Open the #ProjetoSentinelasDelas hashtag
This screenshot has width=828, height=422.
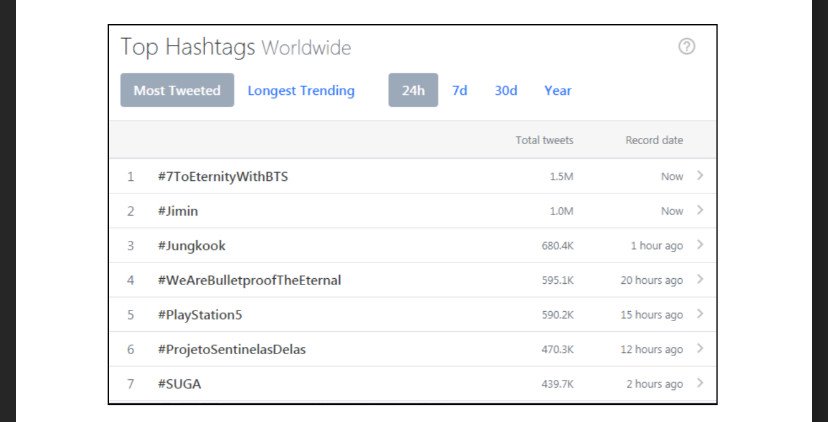click(231, 350)
